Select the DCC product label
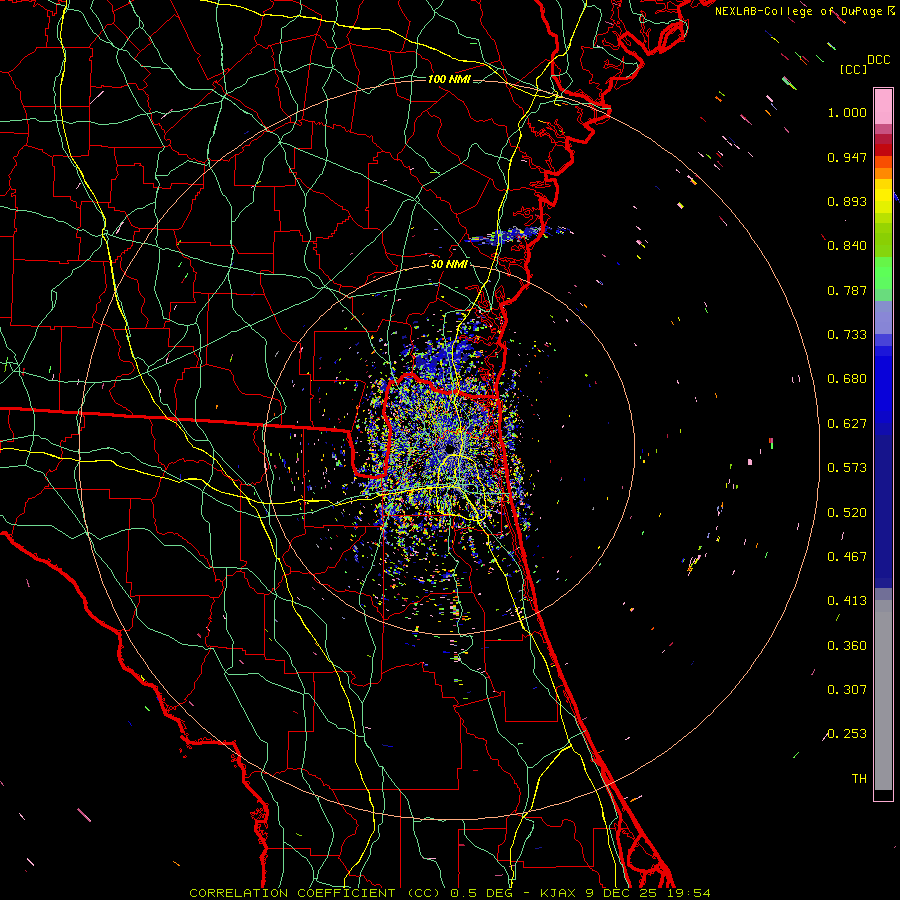This screenshot has height=900, width=900. coord(878,59)
